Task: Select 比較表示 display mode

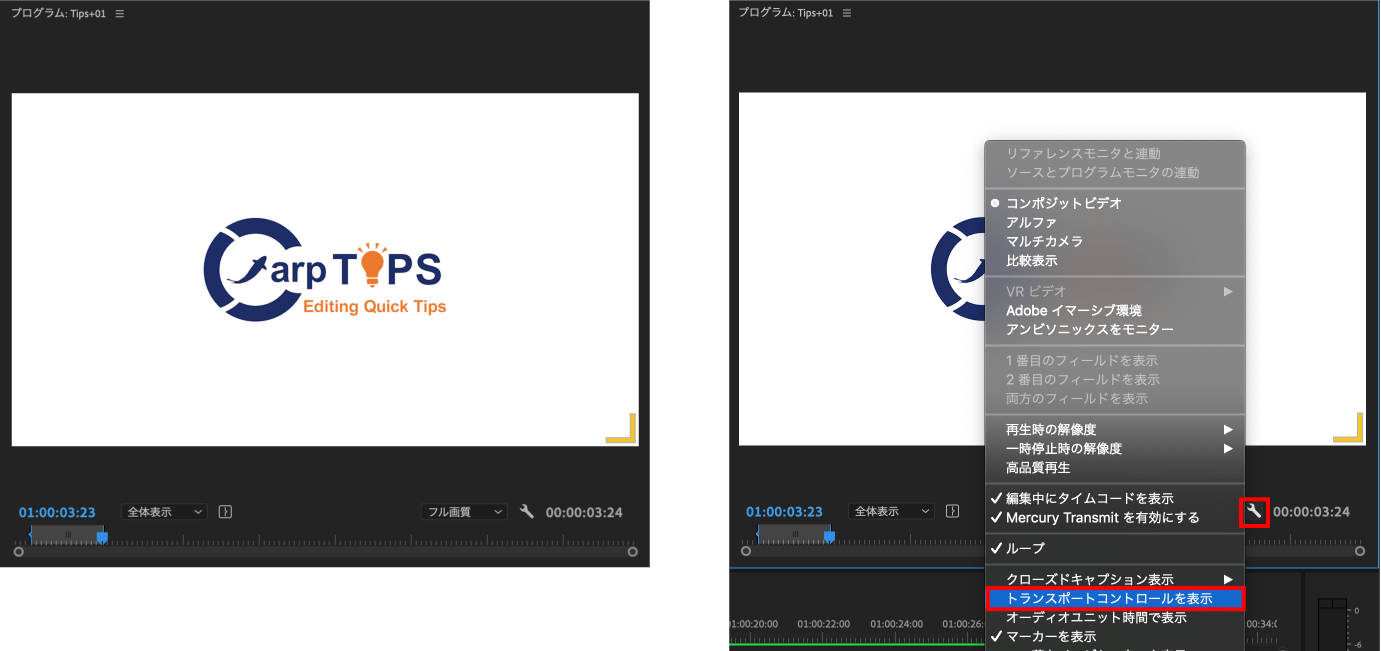Action: click(1115, 261)
